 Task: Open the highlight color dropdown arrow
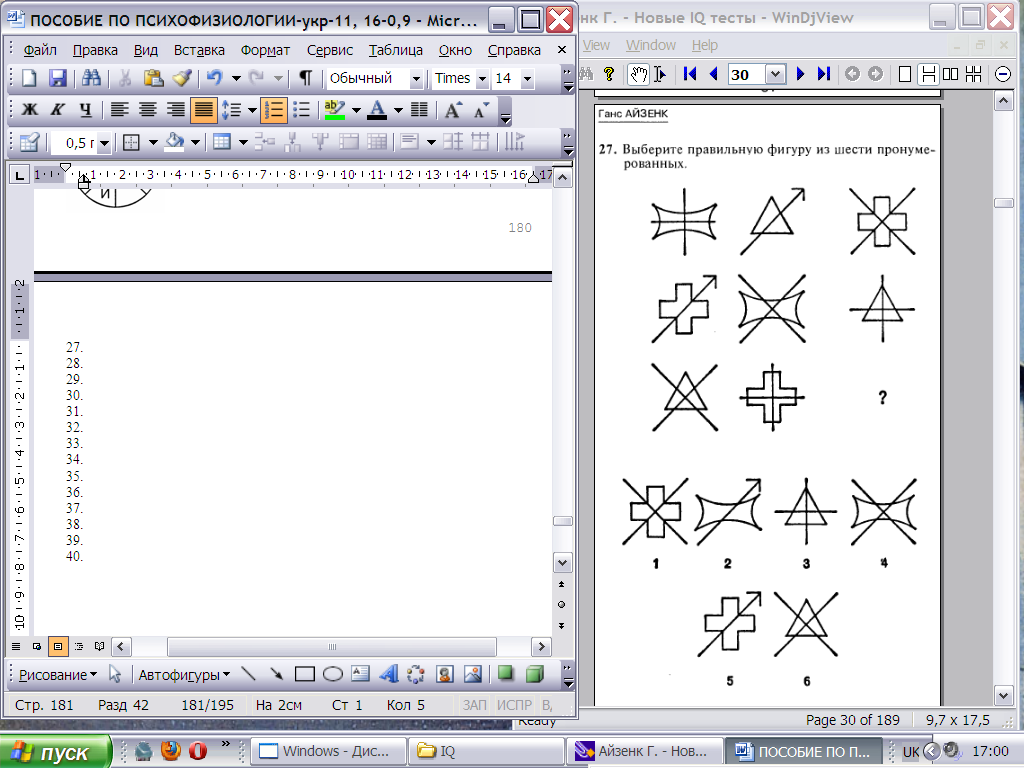(x=356, y=110)
